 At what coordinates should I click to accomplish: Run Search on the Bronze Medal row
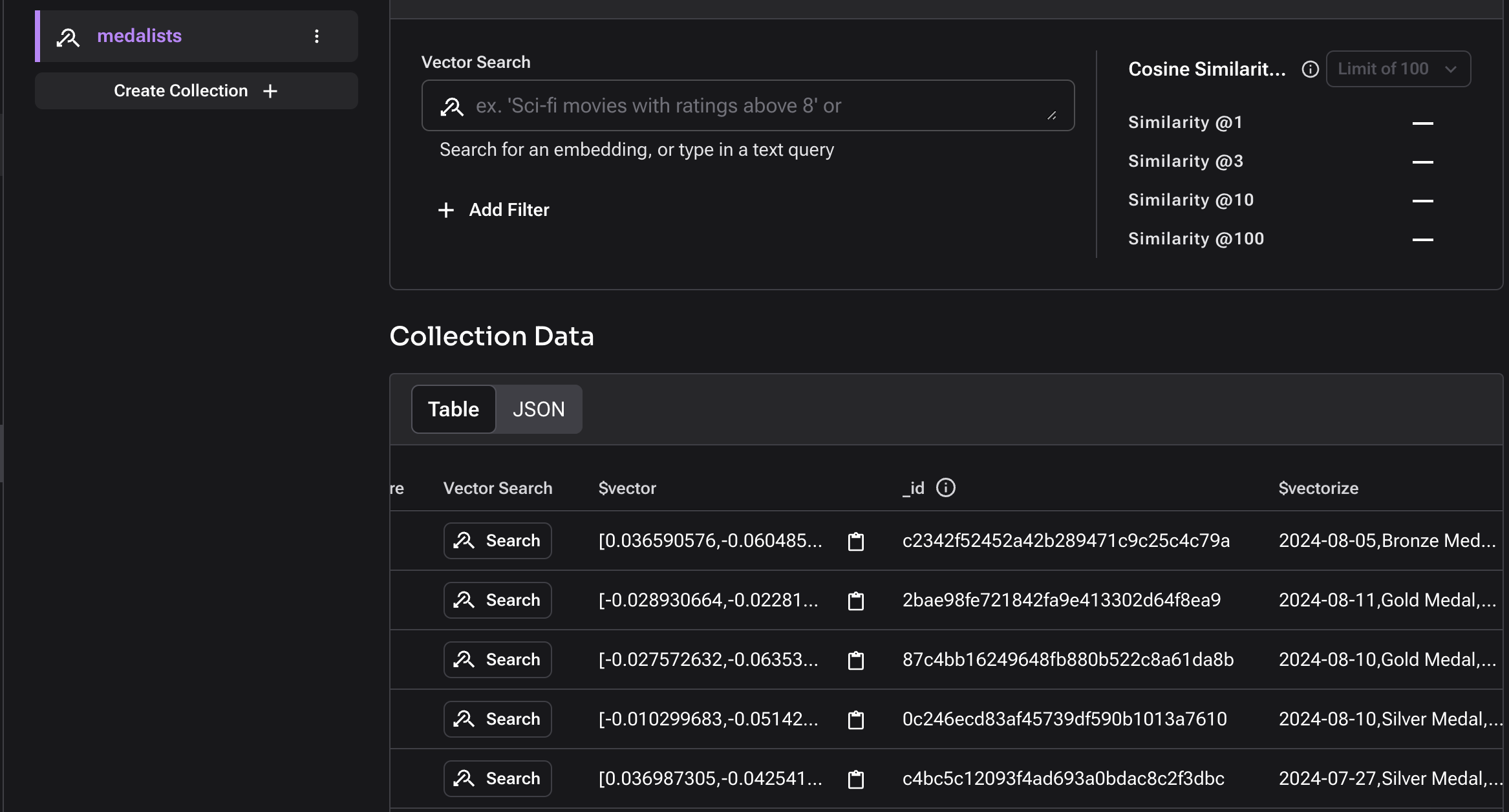coord(497,540)
